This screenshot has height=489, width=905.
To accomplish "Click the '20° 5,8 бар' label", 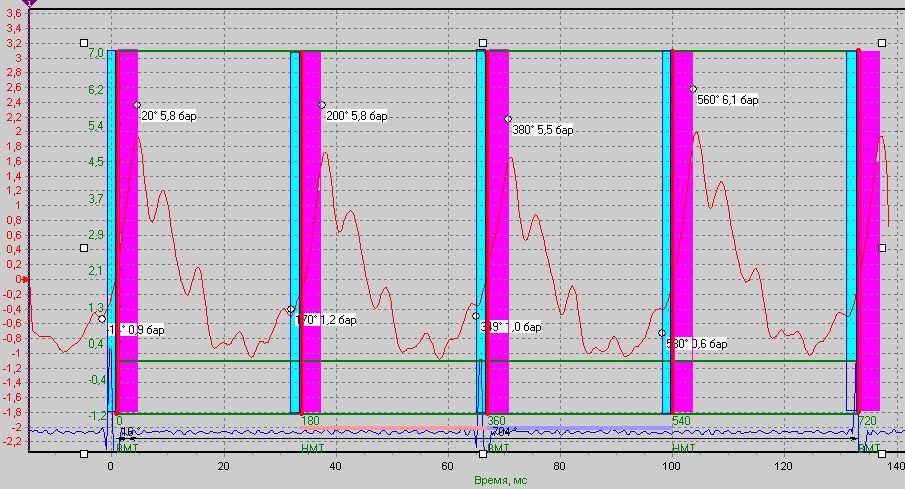I will tap(169, 116).
